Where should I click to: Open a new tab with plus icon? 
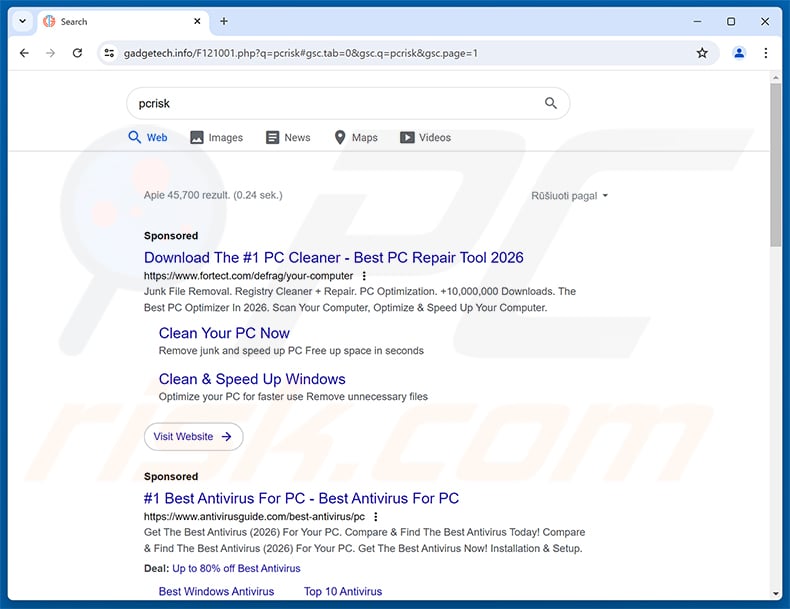pos(224,21)
